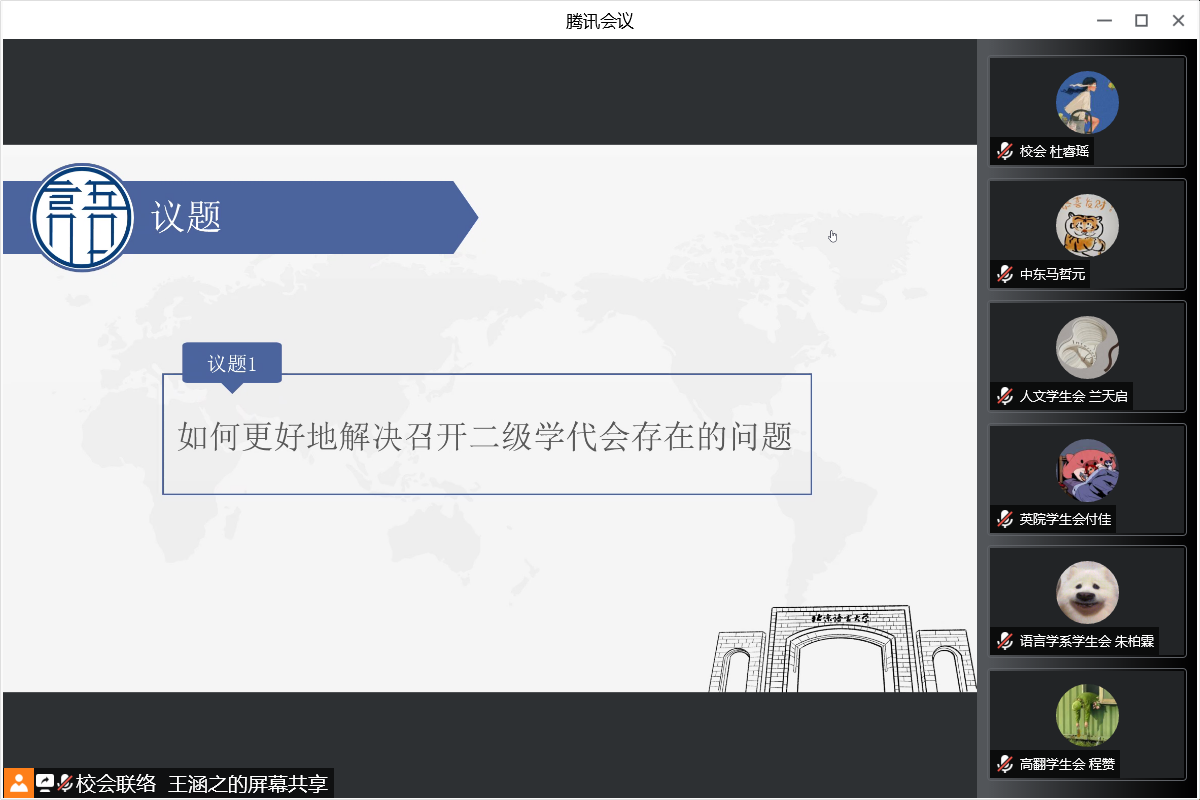The image size is (1200, 800).
Task: Select the 校会 杜睿瑶 avatar
Action: [x=1087, y=102]
